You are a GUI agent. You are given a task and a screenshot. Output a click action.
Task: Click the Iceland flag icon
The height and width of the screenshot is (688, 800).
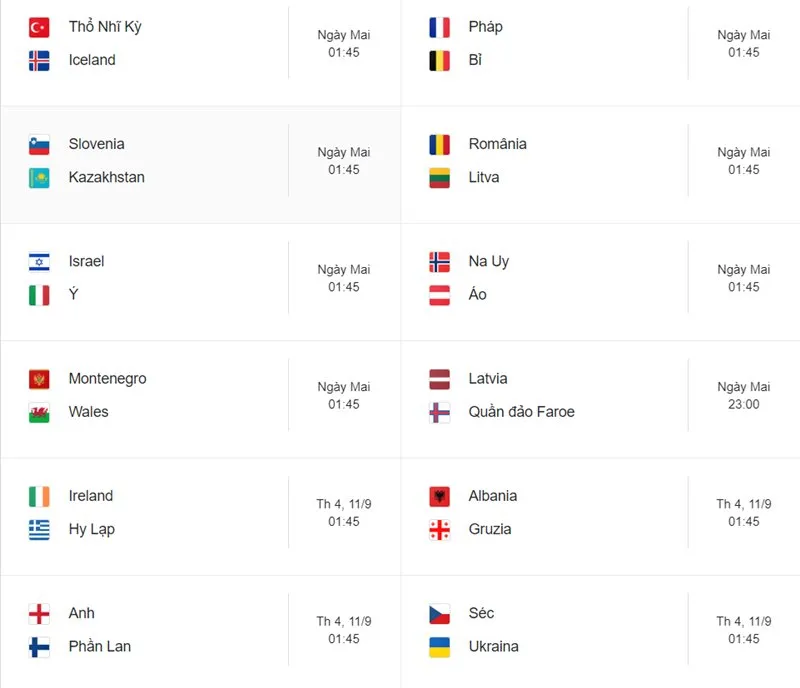[x=39, y=61]
